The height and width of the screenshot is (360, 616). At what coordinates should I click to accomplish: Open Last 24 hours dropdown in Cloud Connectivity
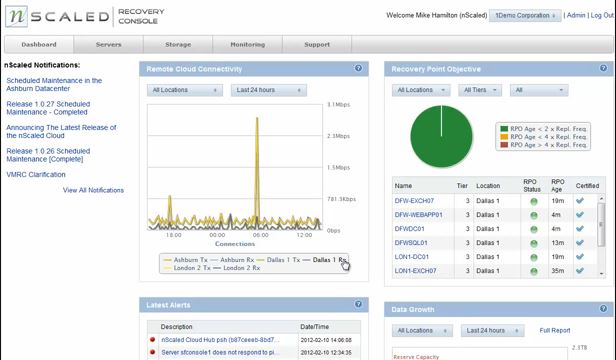[x=269, y=90]
